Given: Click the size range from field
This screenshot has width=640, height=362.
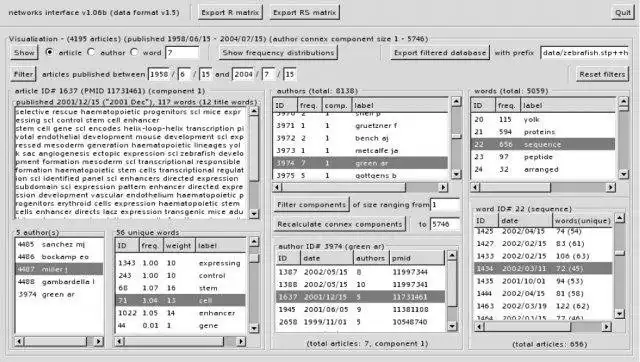Looking at the screenshot, I should click(445, 204).
